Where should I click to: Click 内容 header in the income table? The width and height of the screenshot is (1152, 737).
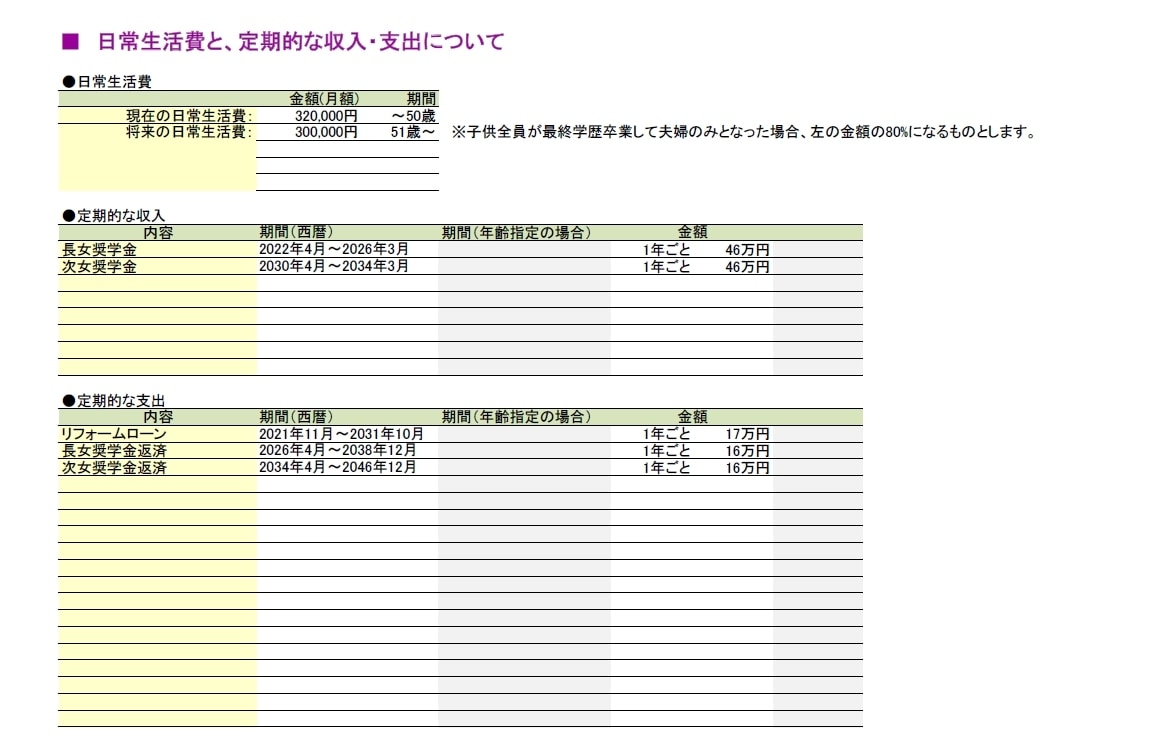pyautogui.click(x=158, y=232)
